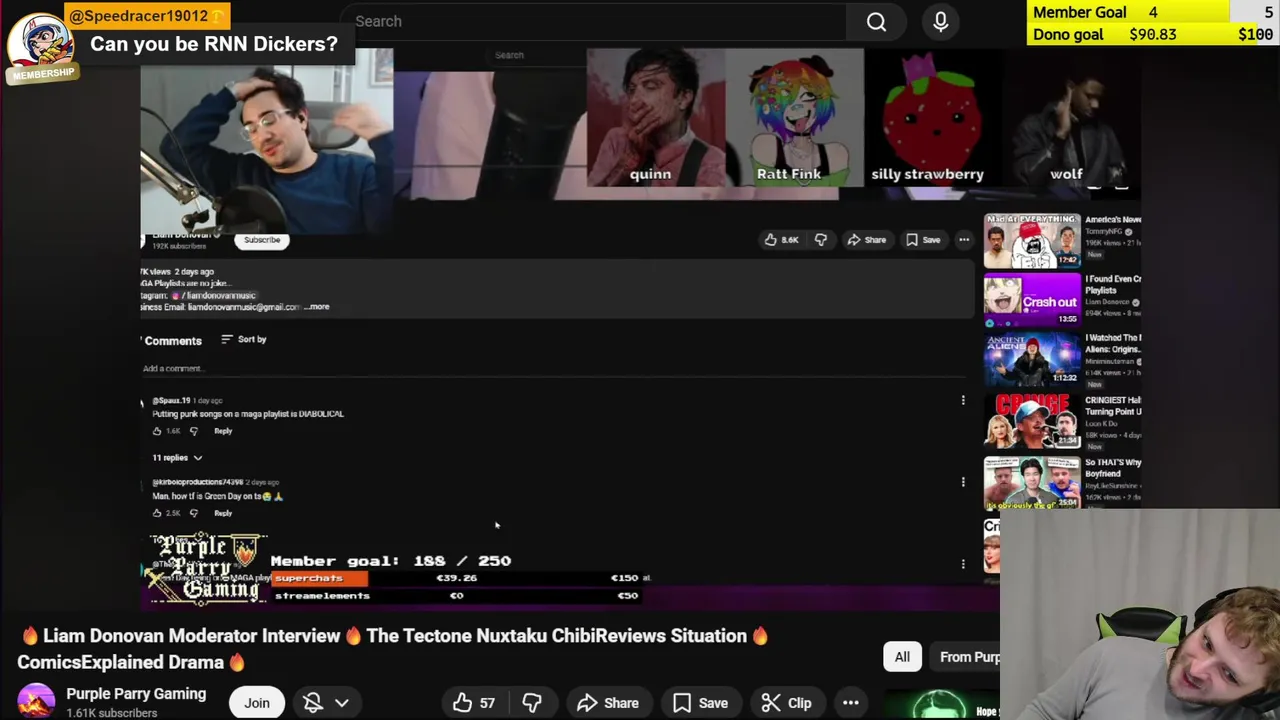
Task: Expand the 11 replies thread
Action: pyautogui.click(x=177, y=458)
